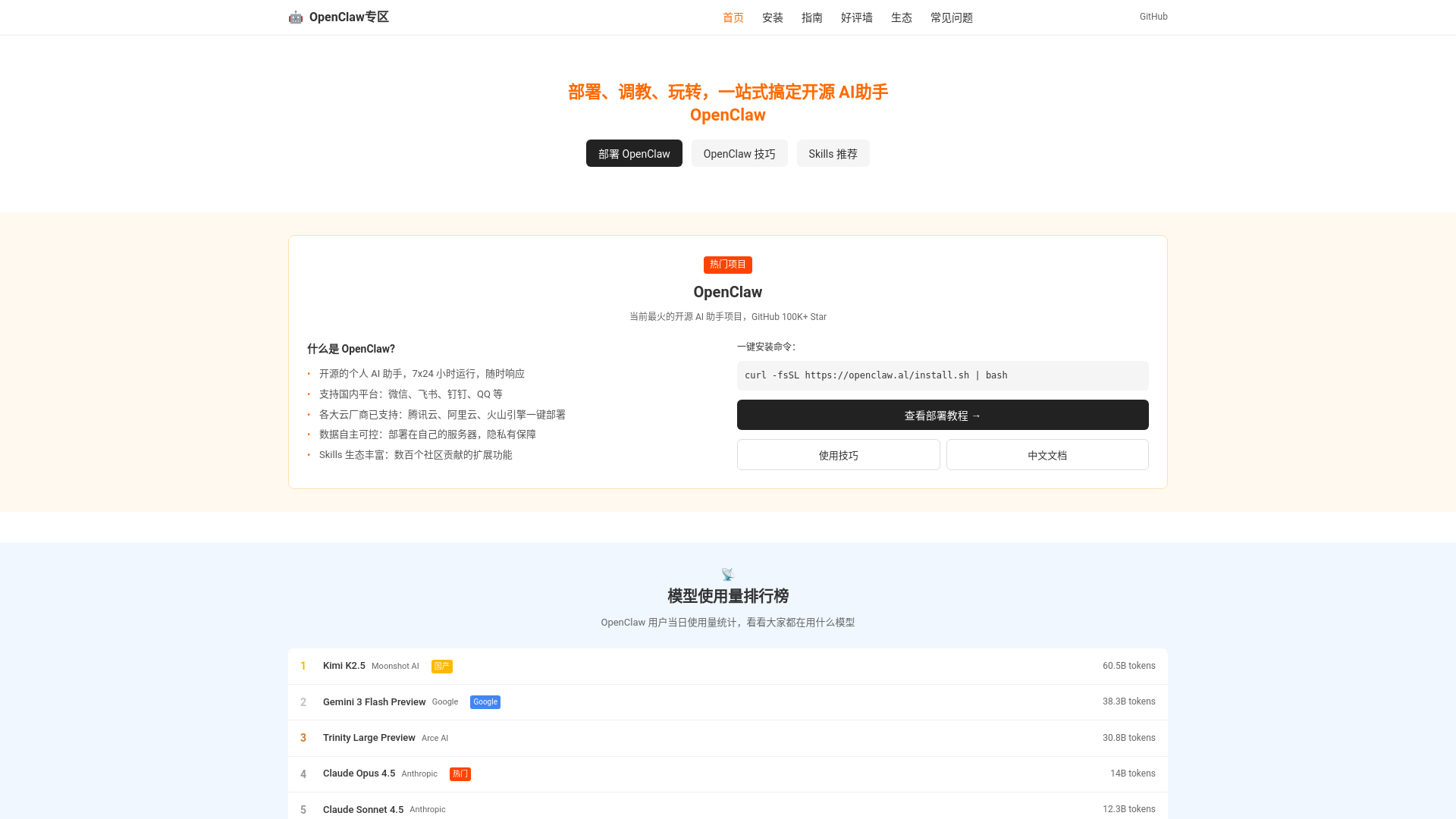Open the 常见问题 nav item
This screenshot has height=819, width=1456.
(x=952, y=17)
